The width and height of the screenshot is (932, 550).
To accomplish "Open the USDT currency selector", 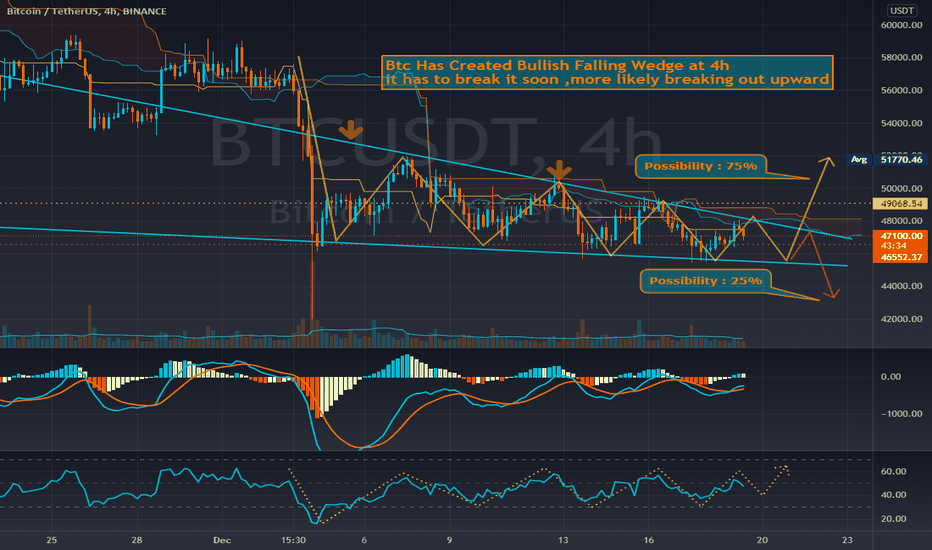I will (x=901, y=10).
